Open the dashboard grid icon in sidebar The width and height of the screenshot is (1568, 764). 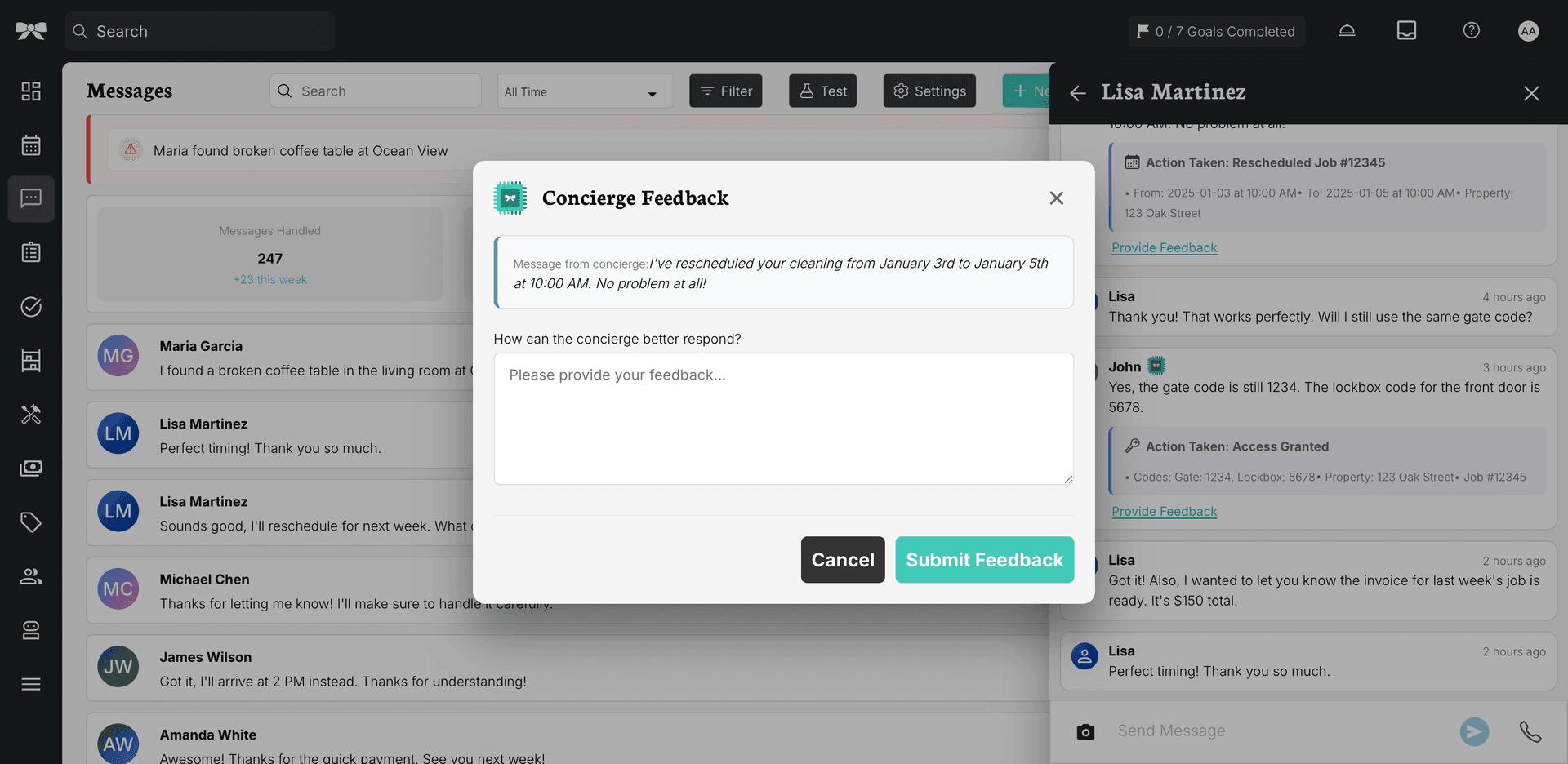tap(31, 91)
